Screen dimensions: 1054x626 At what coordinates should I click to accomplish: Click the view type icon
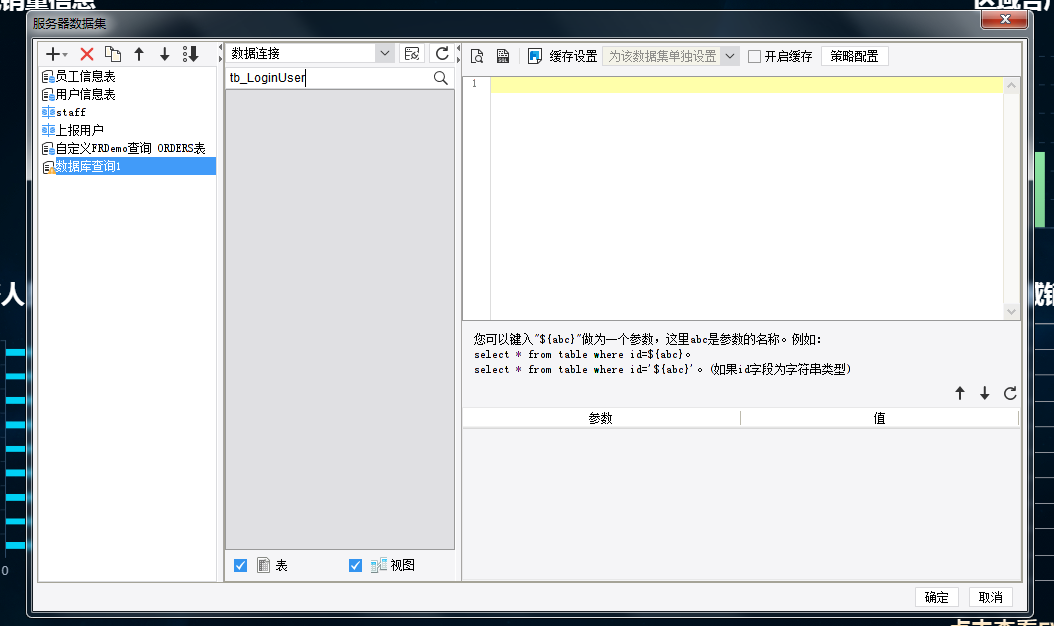378,565
